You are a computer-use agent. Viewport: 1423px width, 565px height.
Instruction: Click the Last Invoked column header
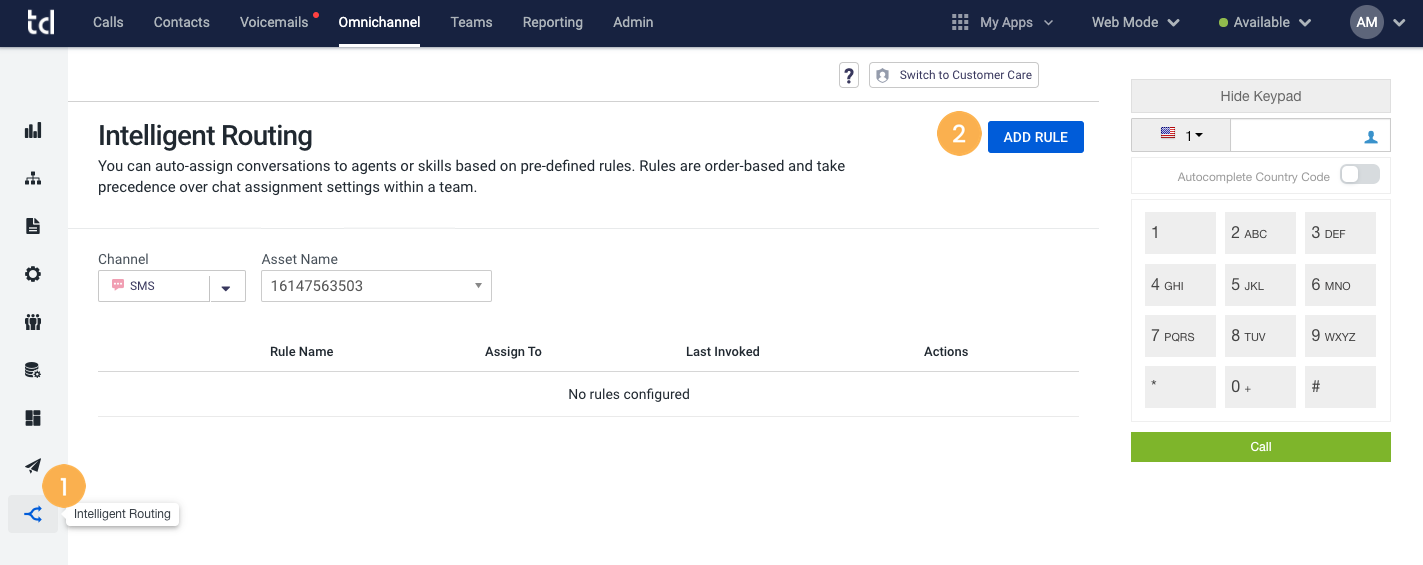coord(723,352)
